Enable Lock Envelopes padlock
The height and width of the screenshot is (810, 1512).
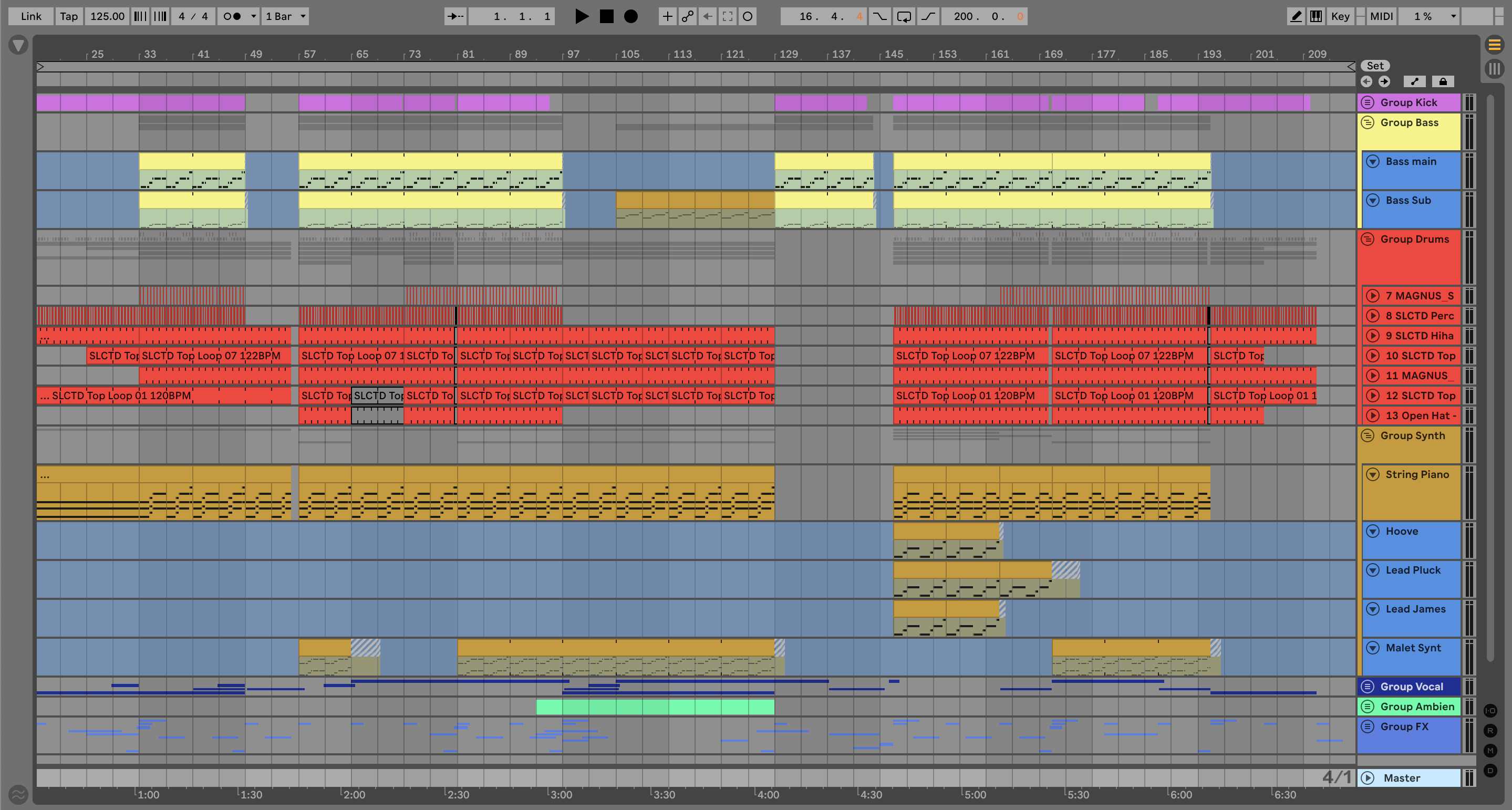pyautogui.click(x=1443, y=81)
